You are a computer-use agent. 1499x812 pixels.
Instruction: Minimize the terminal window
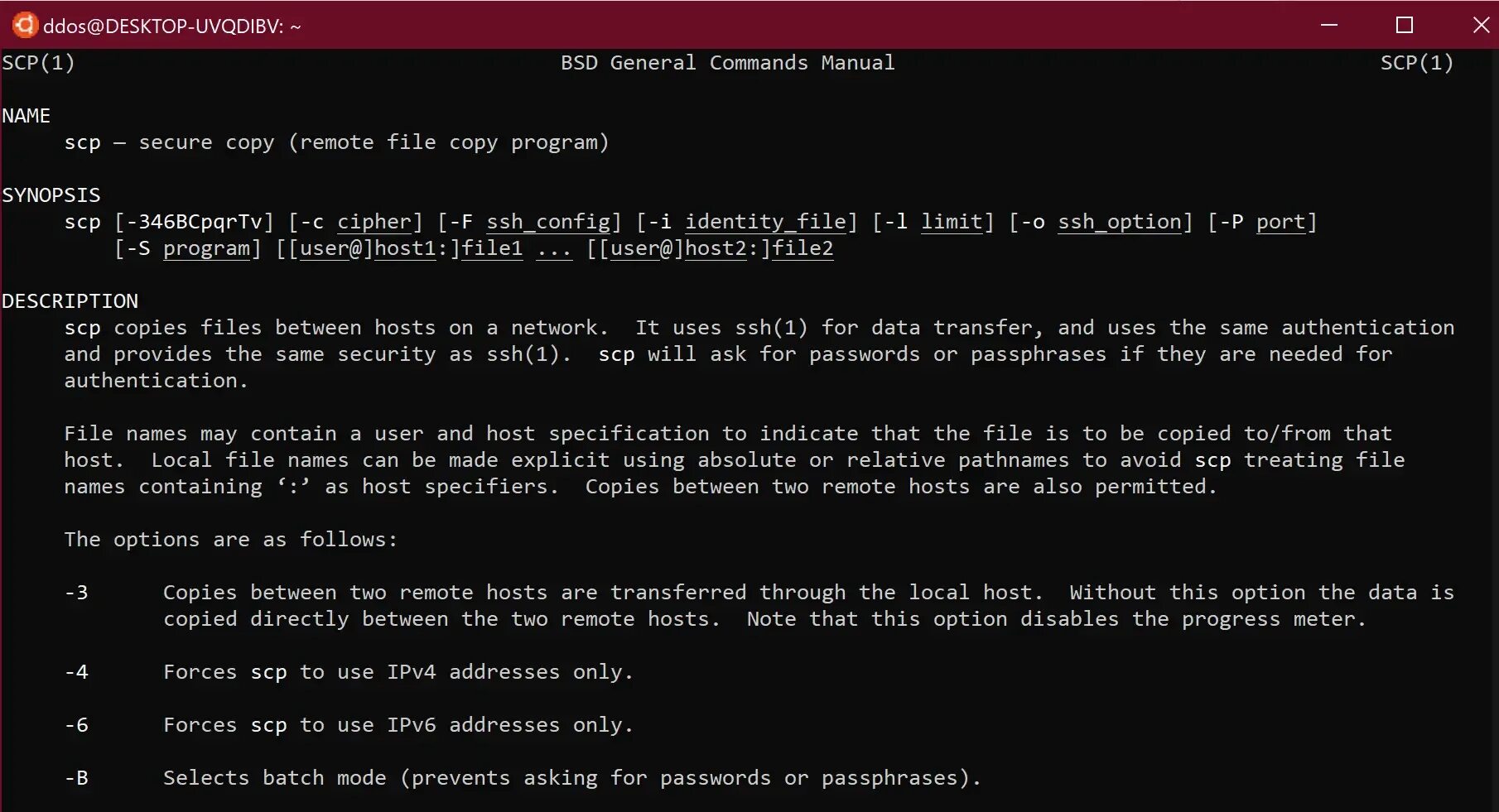coord(1329,25)
